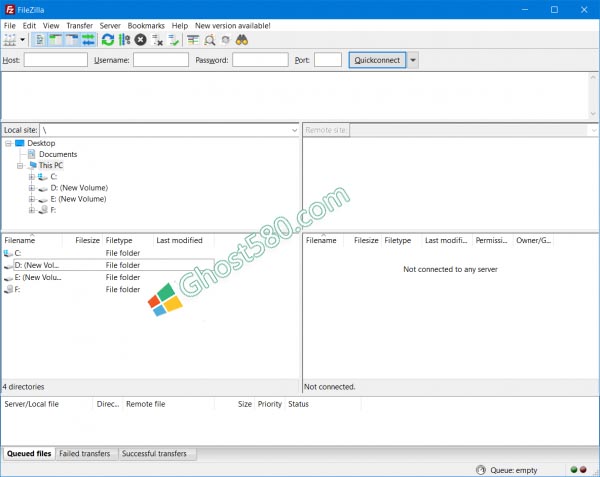This screenshot has width=600, height=477.
Task: Select D: (New Volume) in the tree
Action: tap(79, 187)
